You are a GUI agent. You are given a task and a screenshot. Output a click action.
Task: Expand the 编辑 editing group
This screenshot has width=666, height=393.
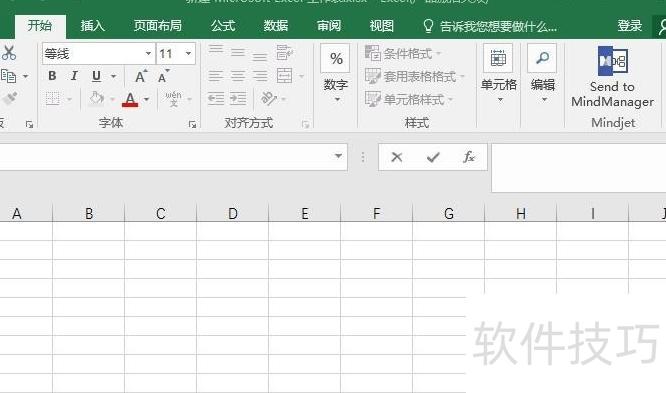[542, 75]
